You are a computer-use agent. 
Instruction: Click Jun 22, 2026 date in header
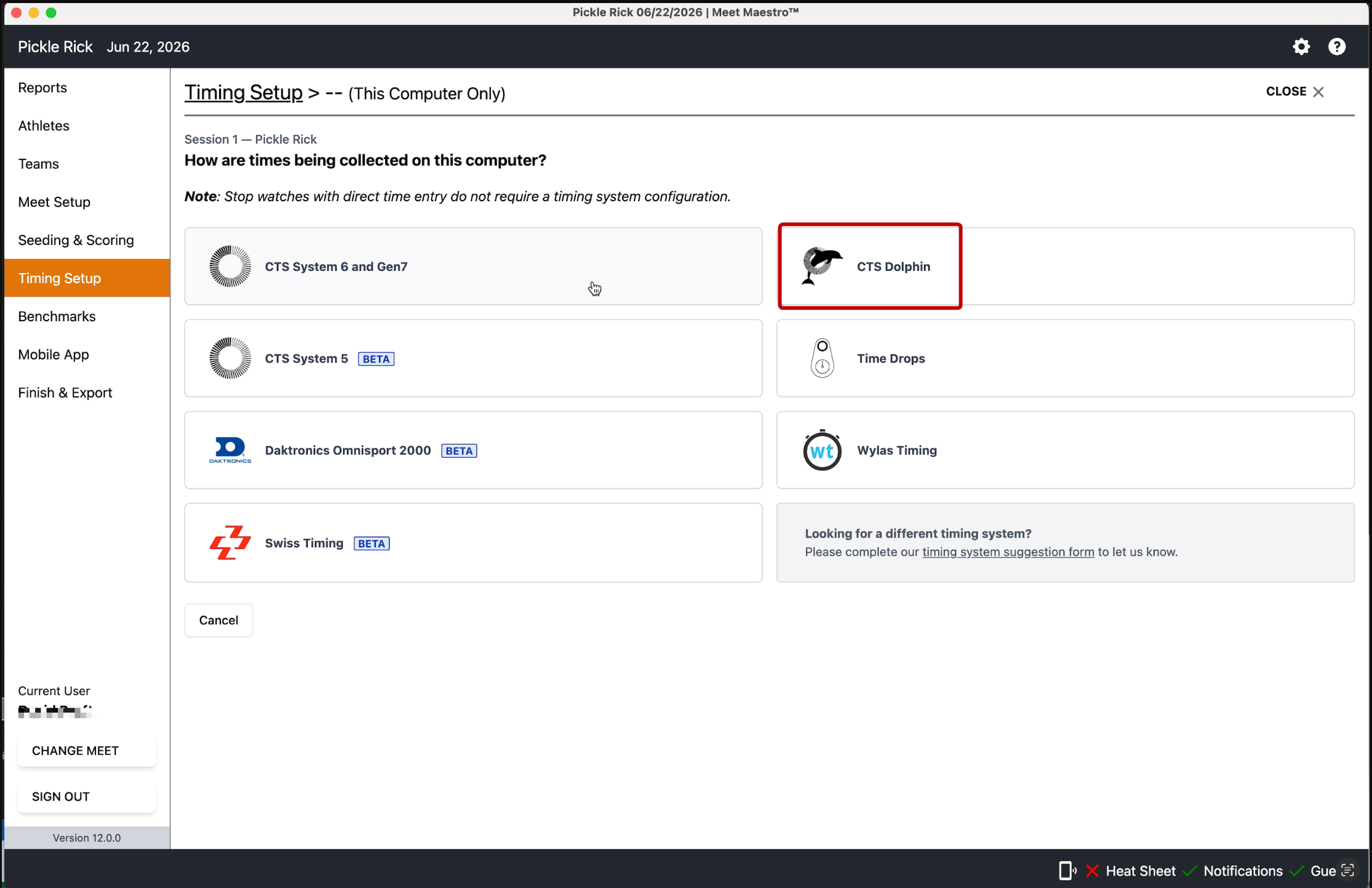click(x=148, y=47)
